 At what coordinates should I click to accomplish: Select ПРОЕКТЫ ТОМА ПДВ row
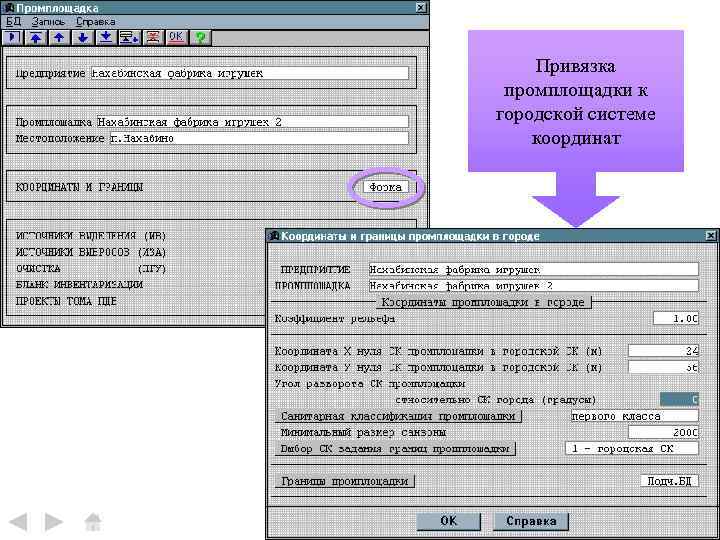point(67,301)
